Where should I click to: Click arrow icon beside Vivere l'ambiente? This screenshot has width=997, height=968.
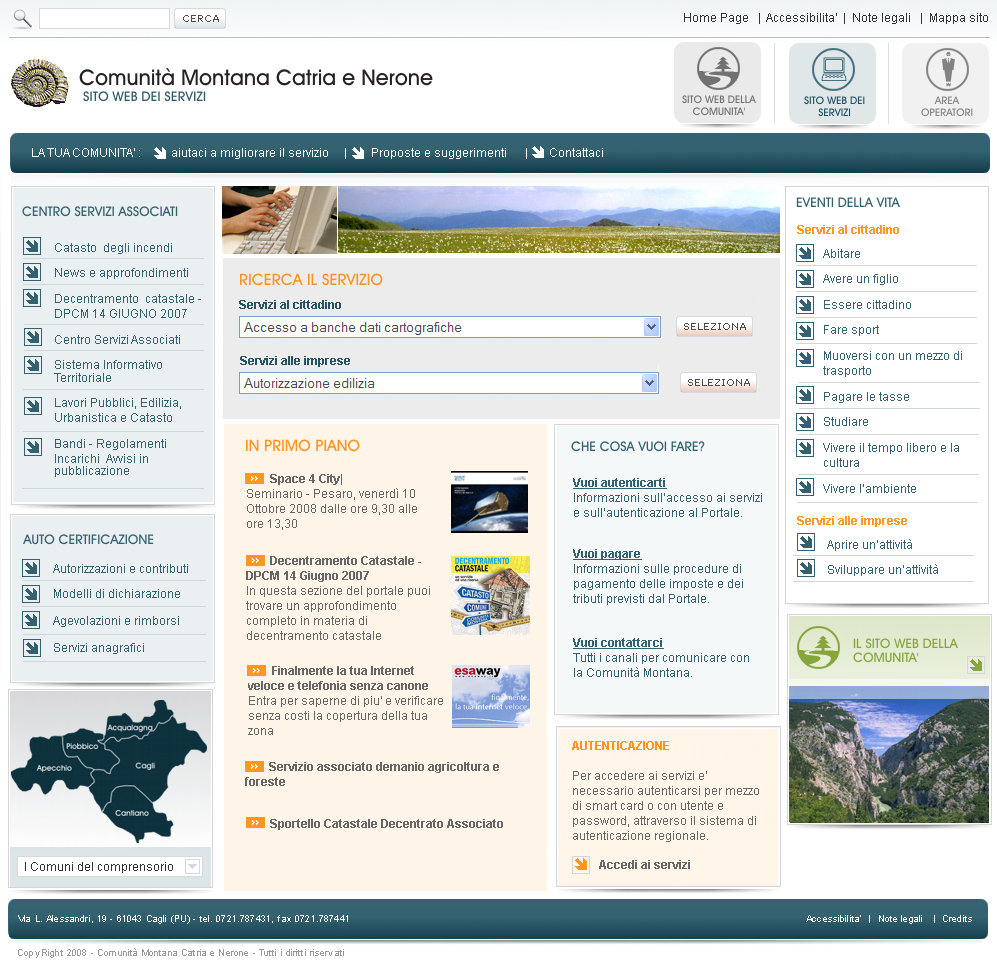point(805,487)
